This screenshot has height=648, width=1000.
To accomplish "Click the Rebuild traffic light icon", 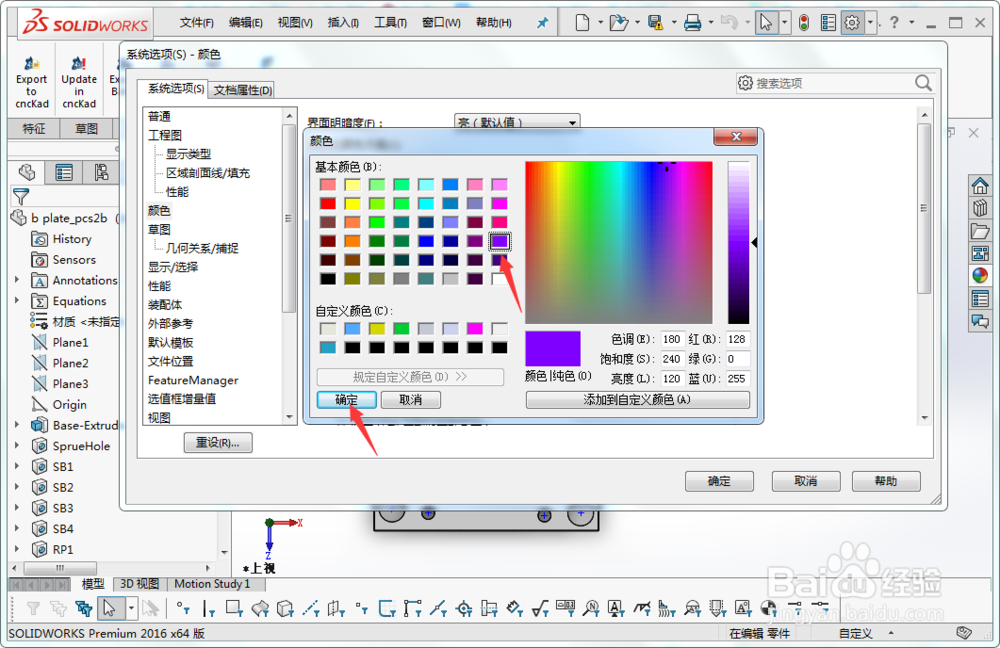I will click(804, 23).
